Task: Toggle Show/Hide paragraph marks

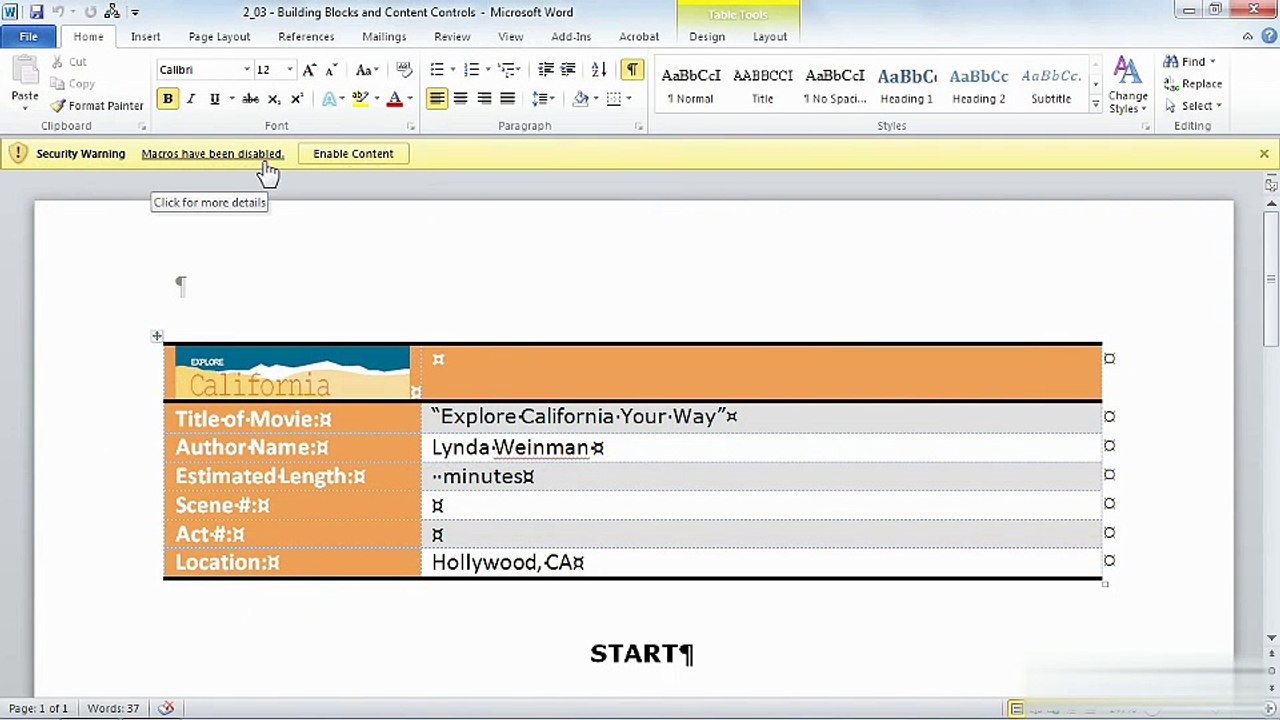Action: coord(632,70)
